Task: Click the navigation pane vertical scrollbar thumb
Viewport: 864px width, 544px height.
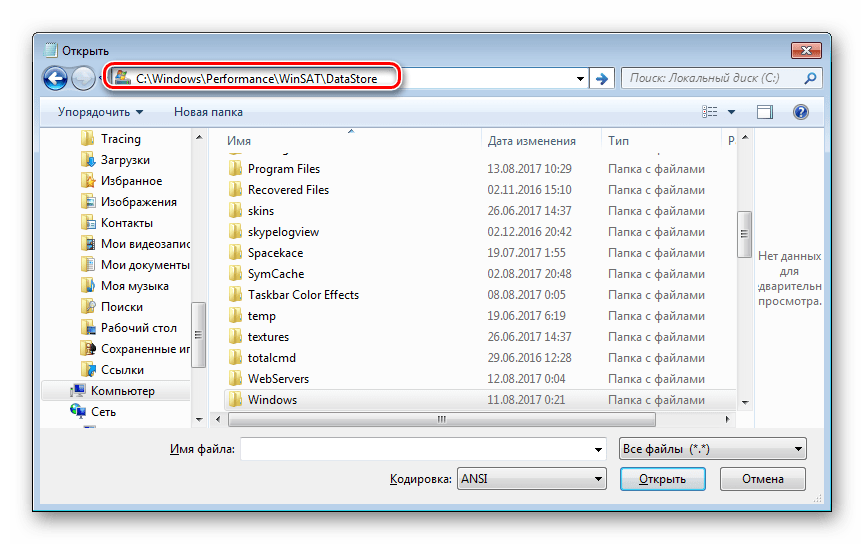Action: pos(198,334)
